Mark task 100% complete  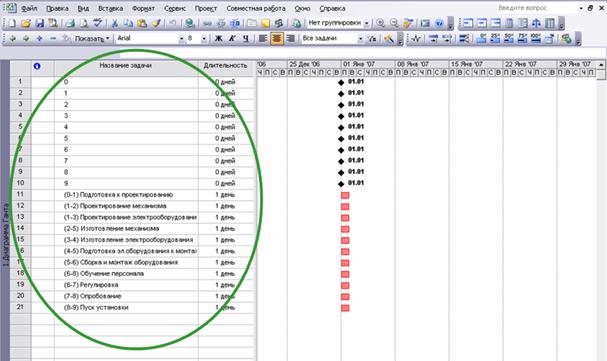tap(536, 38)
